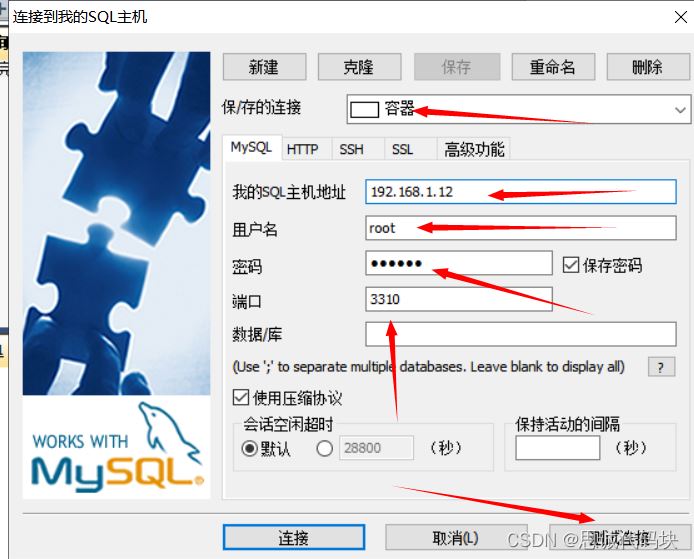Click the 取消 button

pos(456,537)
